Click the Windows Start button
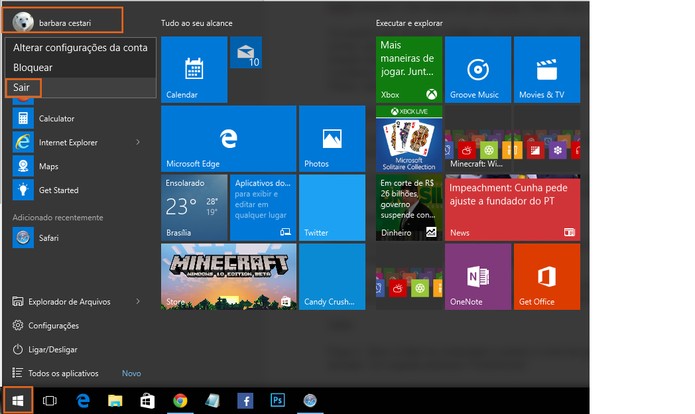This screenshot has width=695, height=414. coord(18,401)
